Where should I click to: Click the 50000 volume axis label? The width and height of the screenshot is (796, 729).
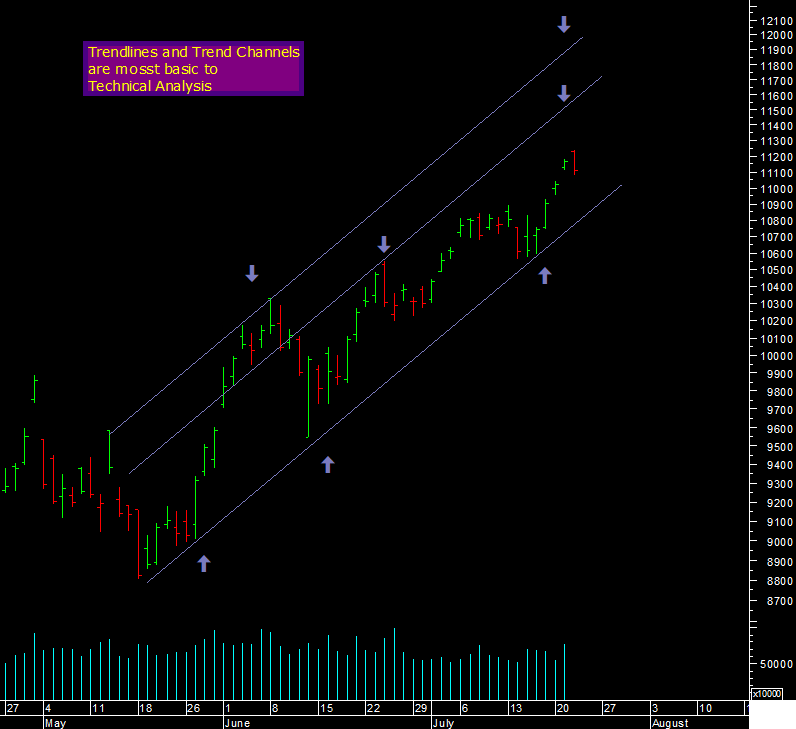coord(776,664)
